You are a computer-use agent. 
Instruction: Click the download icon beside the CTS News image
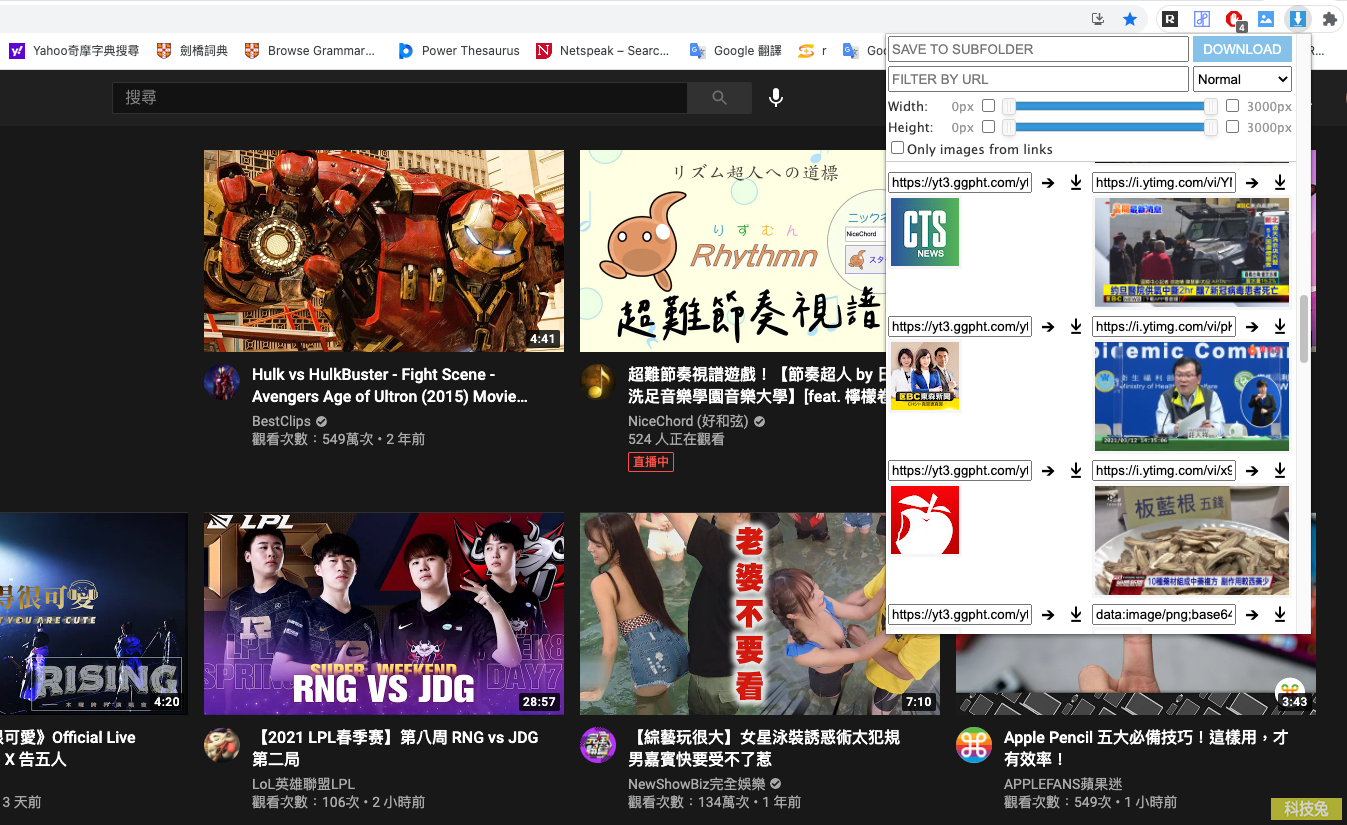(1075, 182)
